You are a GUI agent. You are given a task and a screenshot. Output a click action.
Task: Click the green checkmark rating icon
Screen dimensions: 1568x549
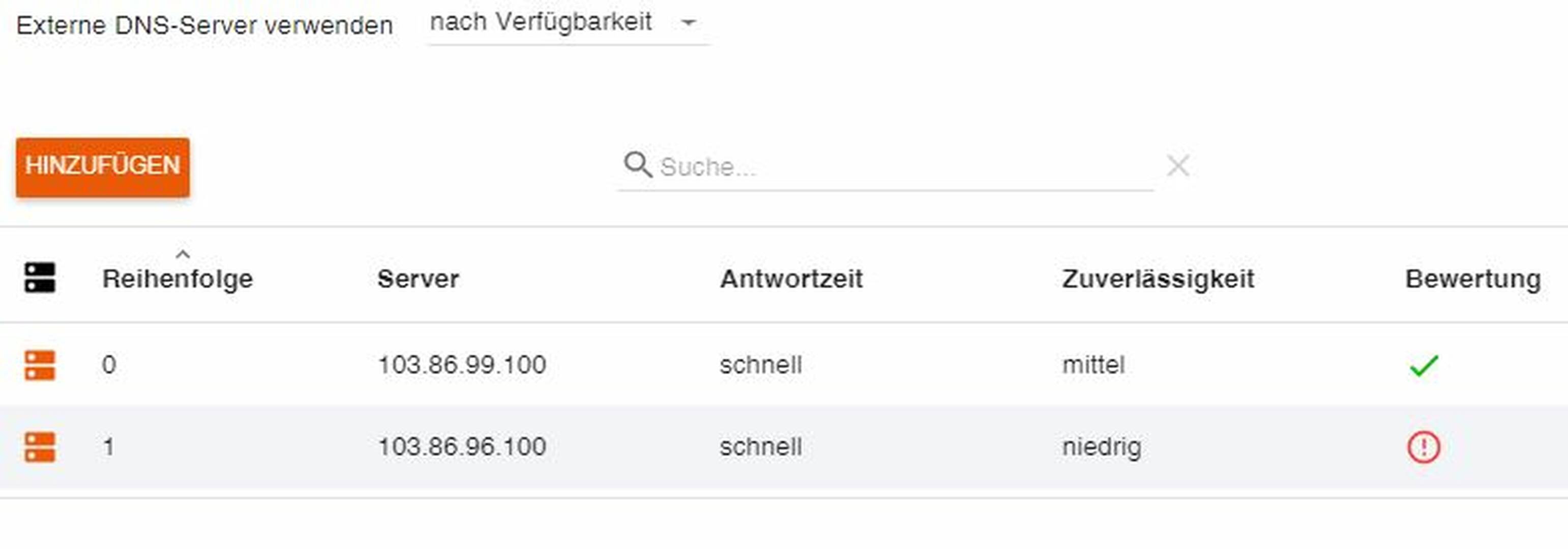tap(1424, 365)
